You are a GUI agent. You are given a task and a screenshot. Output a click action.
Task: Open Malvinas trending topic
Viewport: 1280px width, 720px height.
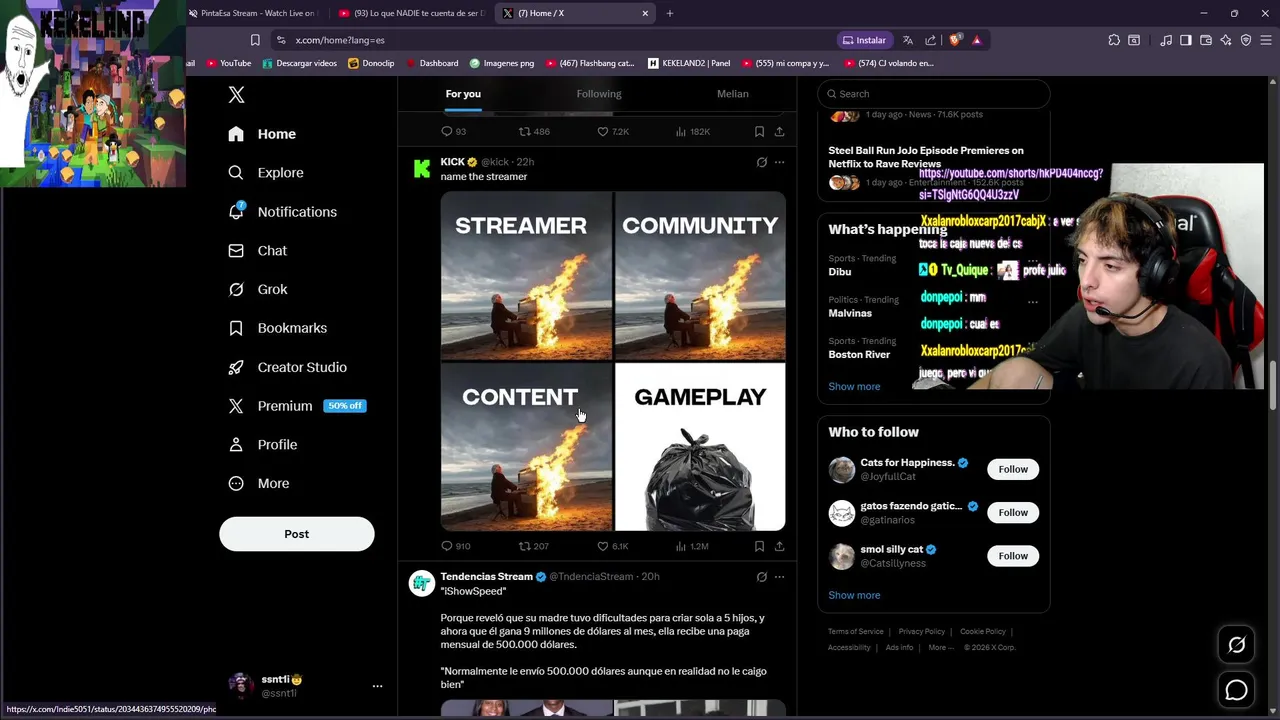click(850, 313)
